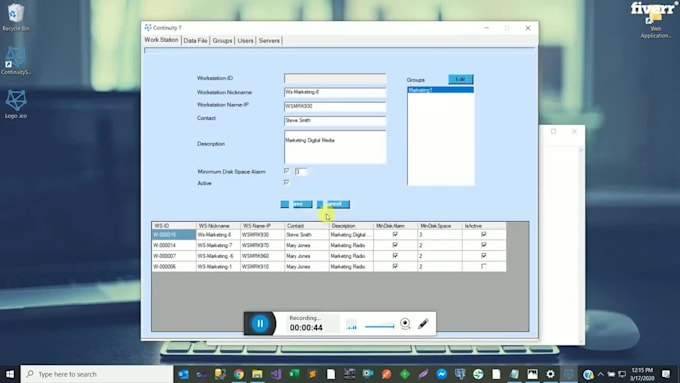The image size is (680, 383).
Task: Switch to the Groups tab
Action: tap(222, 40)
